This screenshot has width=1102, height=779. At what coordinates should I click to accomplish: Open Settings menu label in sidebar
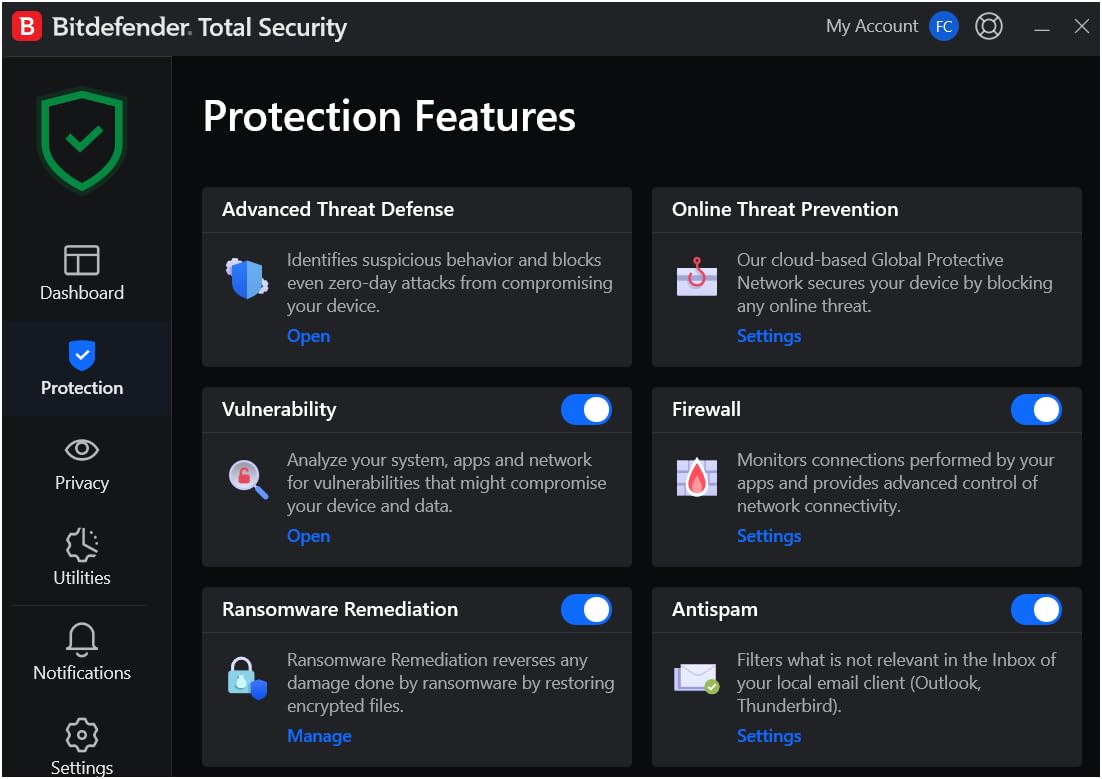[82, 767]
